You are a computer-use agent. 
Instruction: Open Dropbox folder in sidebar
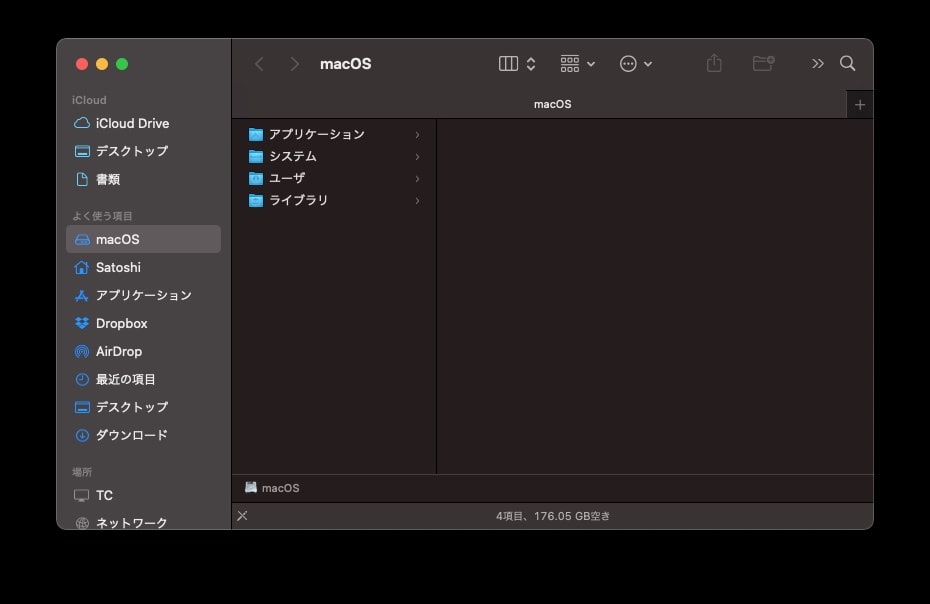121,323
